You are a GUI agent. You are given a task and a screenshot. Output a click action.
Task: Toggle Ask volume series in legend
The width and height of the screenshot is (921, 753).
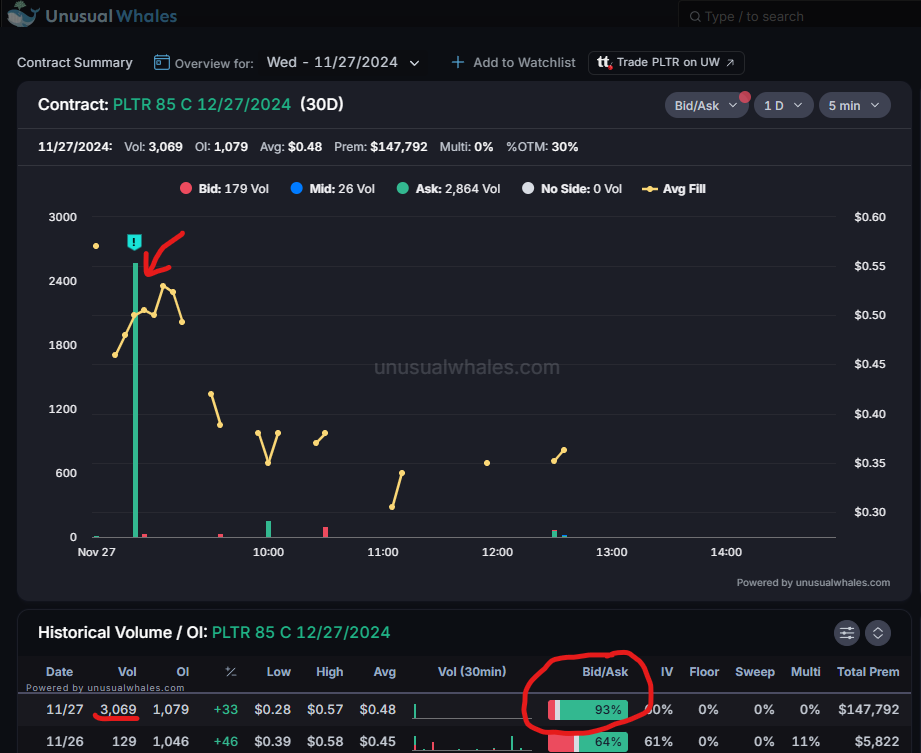point(449,189)
